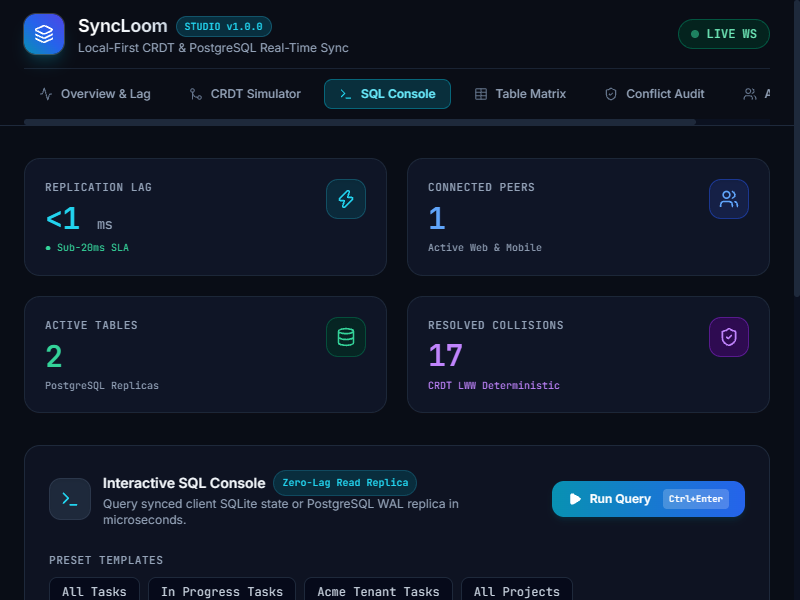Click the database icon in Active Tables card
Image resolution: width=800 pixels, height=600 pixels.
point(346,337)
